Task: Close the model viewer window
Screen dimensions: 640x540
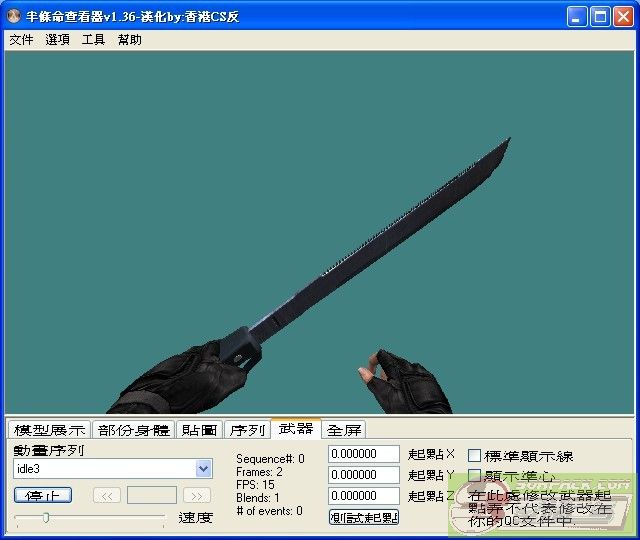Action: [x=623, y=17]
